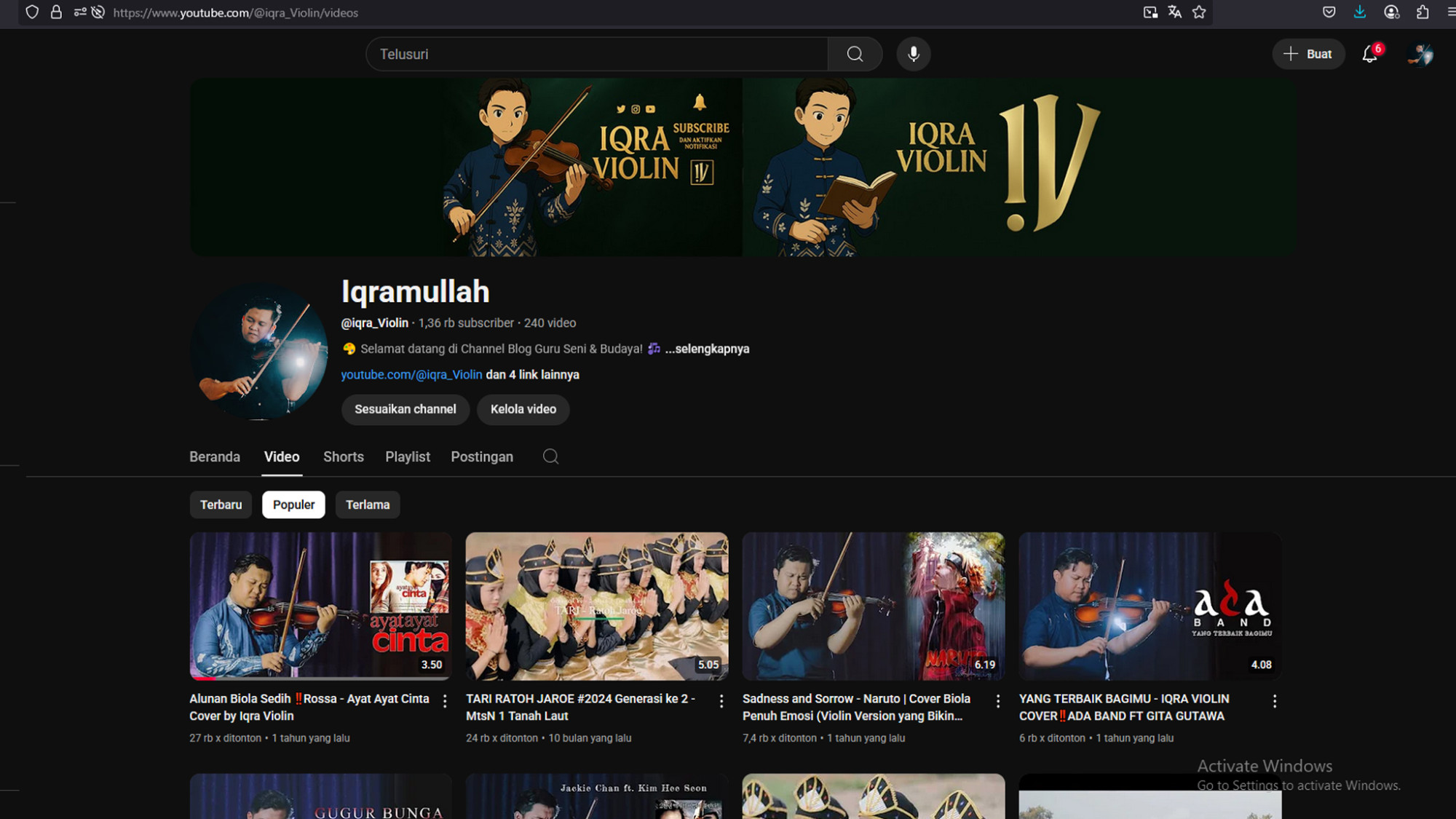1456x819 pixels.
Task: Open youtube.com/@iqra_Violin link
Action: tap(411, 375)
